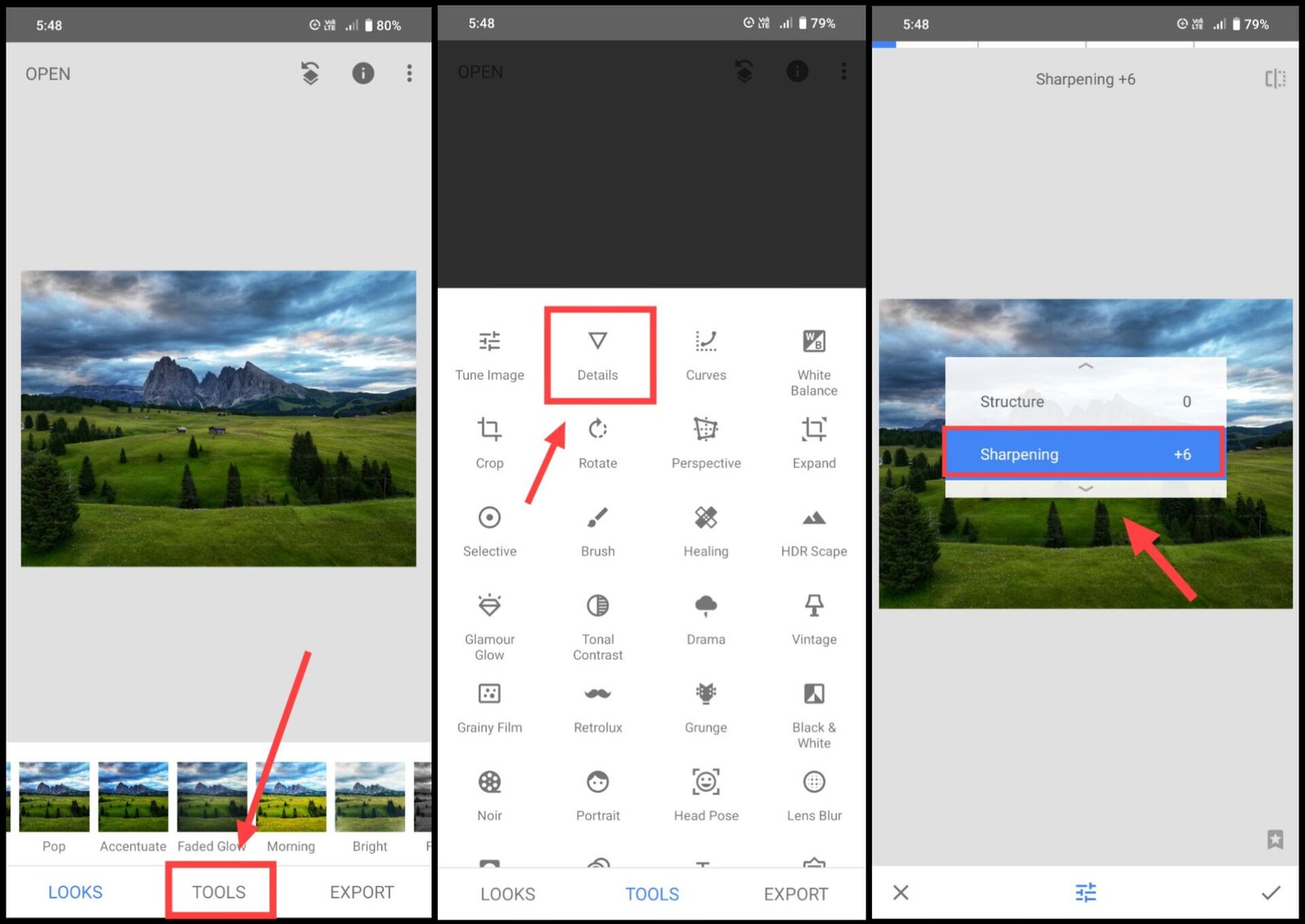Screen dimensions: 1305x924
Task: Switch to EXPORT tab in tools screen
Action: pyautogui.click(x=795, y=894)
